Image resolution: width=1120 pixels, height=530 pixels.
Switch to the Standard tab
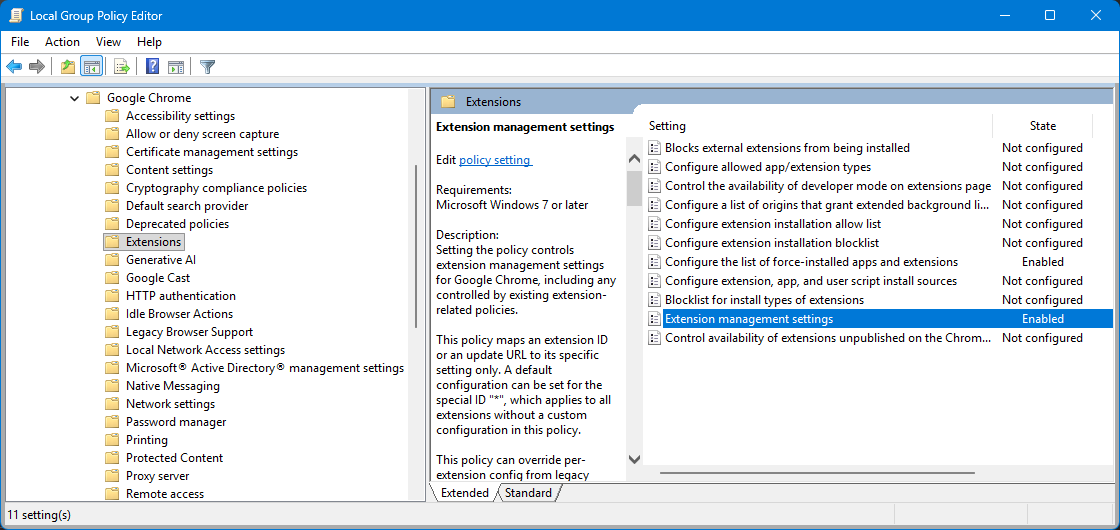pyautogui.click(x=528, y=493)
